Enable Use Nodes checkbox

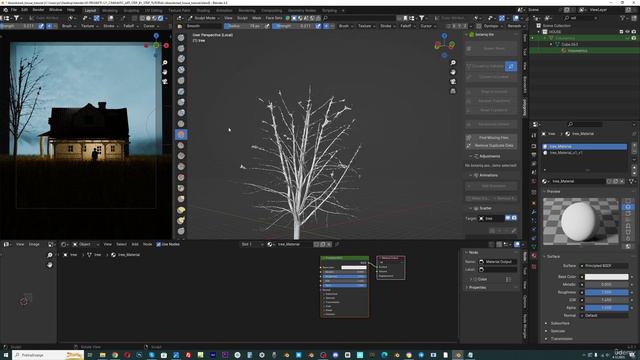point(158,244)
